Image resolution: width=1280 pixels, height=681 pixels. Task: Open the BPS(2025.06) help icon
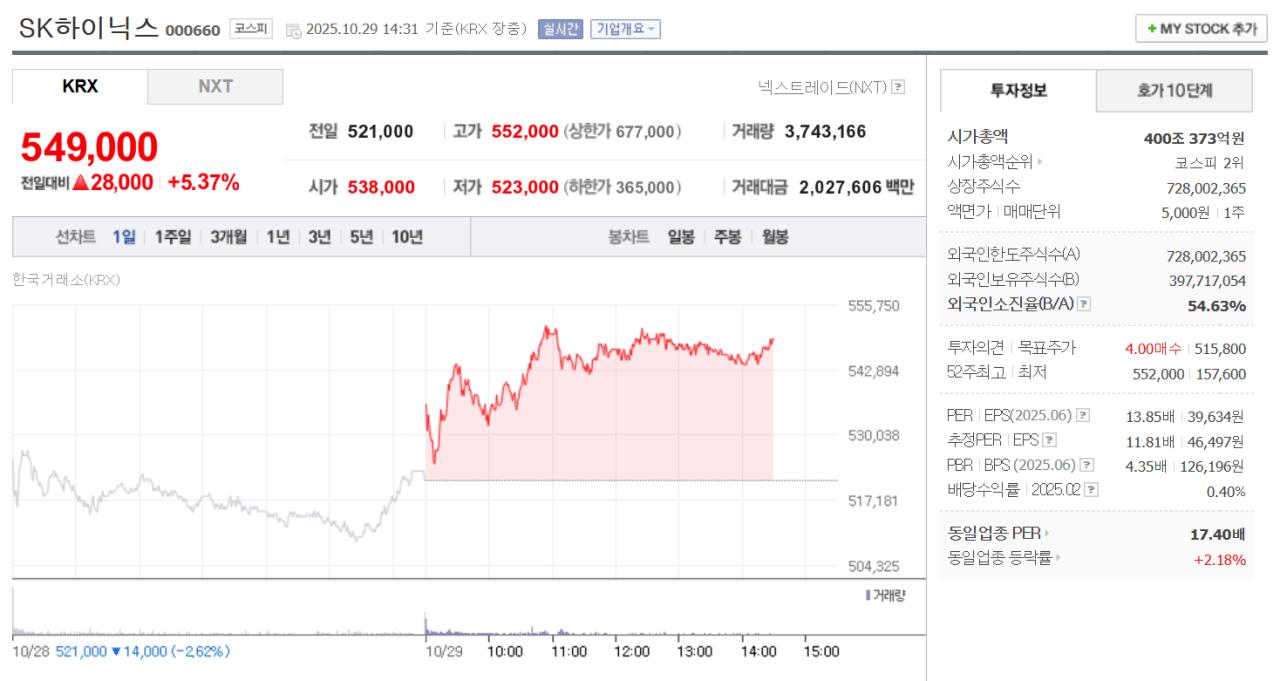pyautogui.click(x=1086, y=464)
